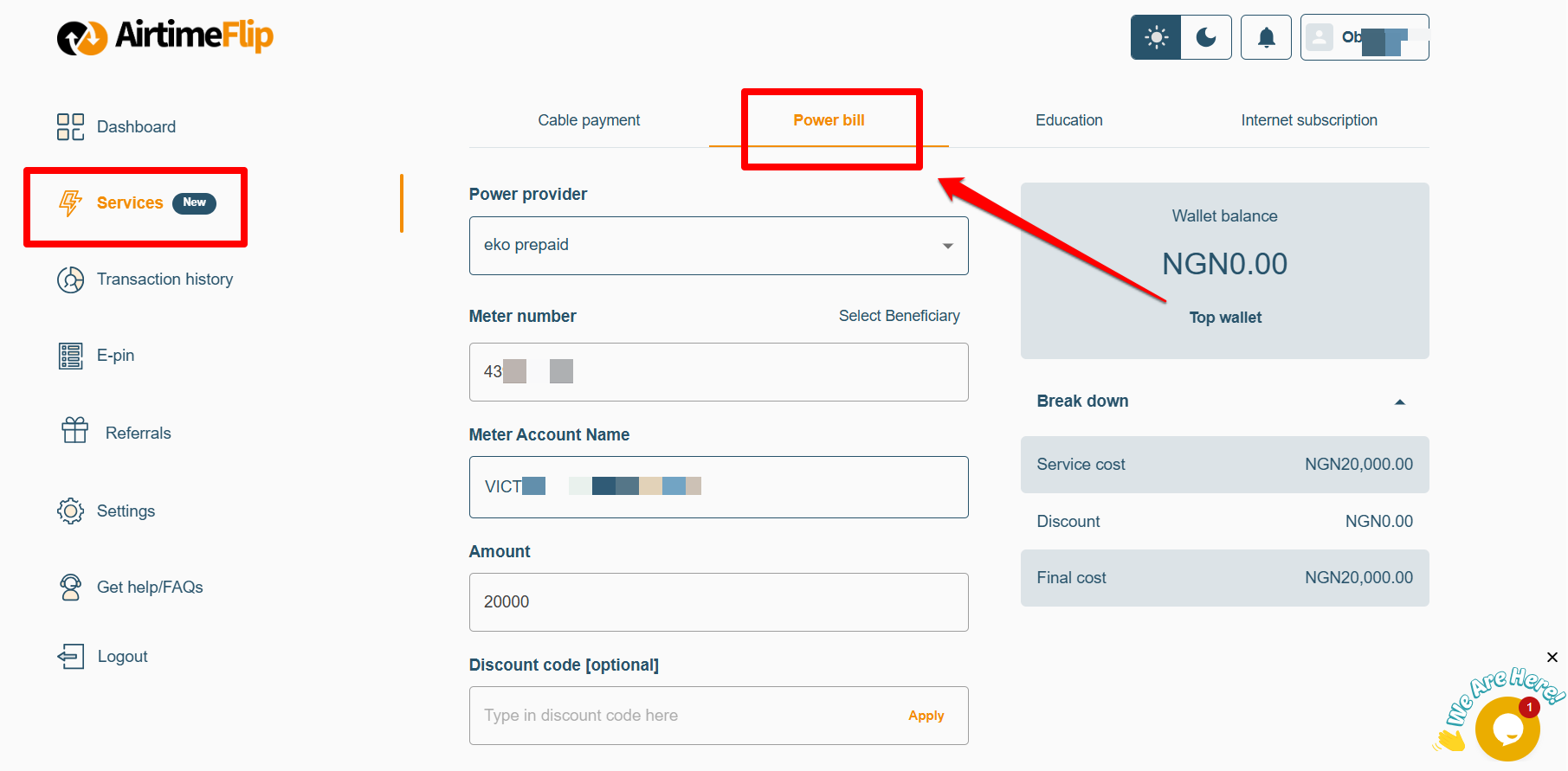Switch to the Internet subscription tab
This screenshot has width=1568, height=771.
tap(1308, 120)
